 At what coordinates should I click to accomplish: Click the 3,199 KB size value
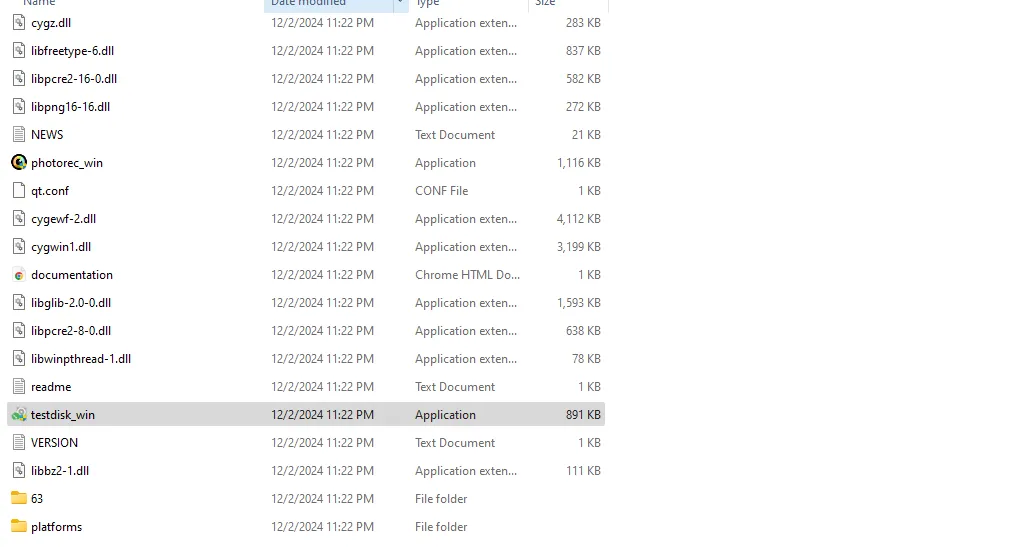(579, 247)
